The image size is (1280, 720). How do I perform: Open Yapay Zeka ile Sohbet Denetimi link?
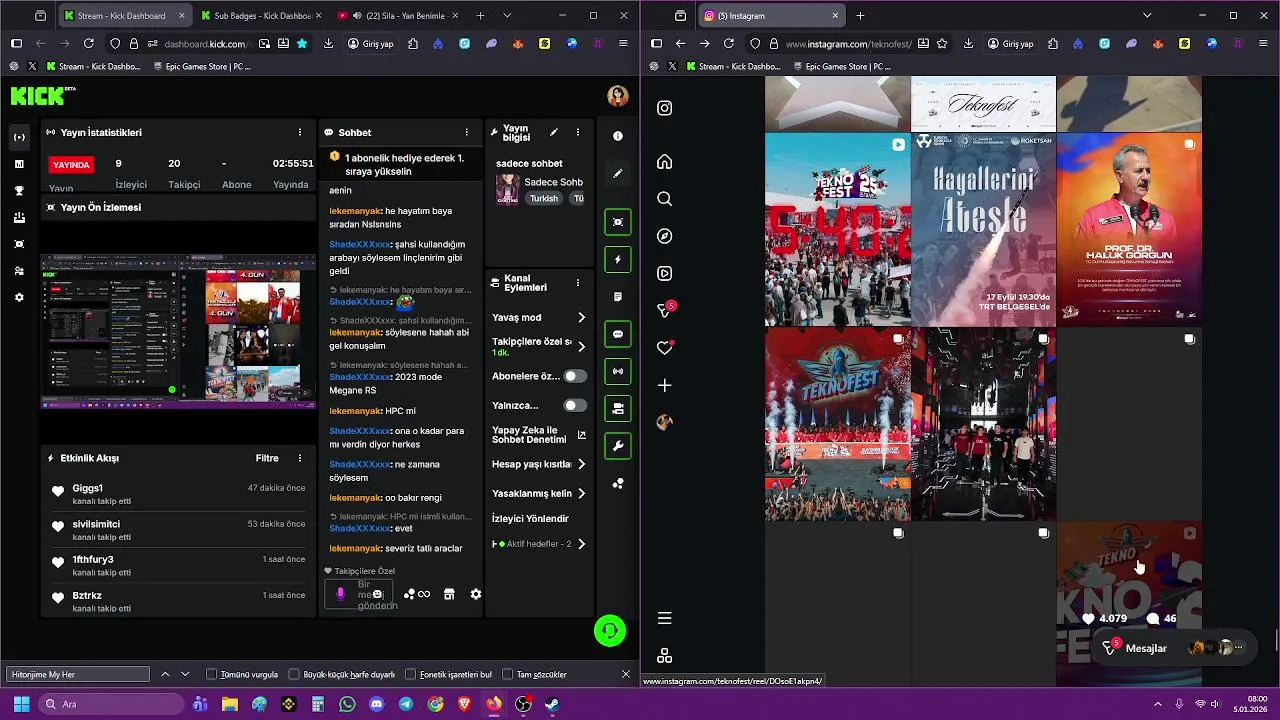click(539, 435)
